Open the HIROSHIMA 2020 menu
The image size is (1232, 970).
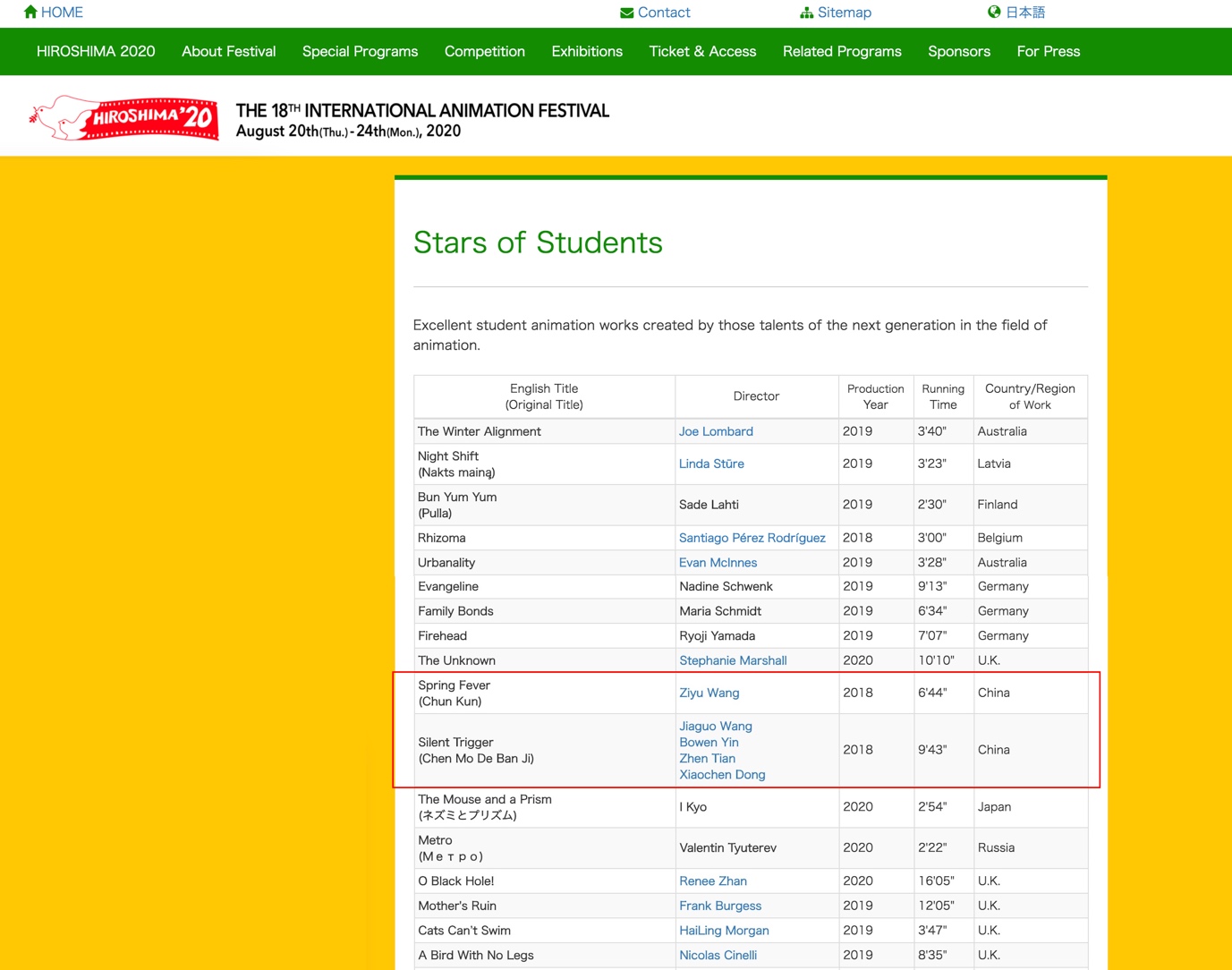(x=96, y=52)
